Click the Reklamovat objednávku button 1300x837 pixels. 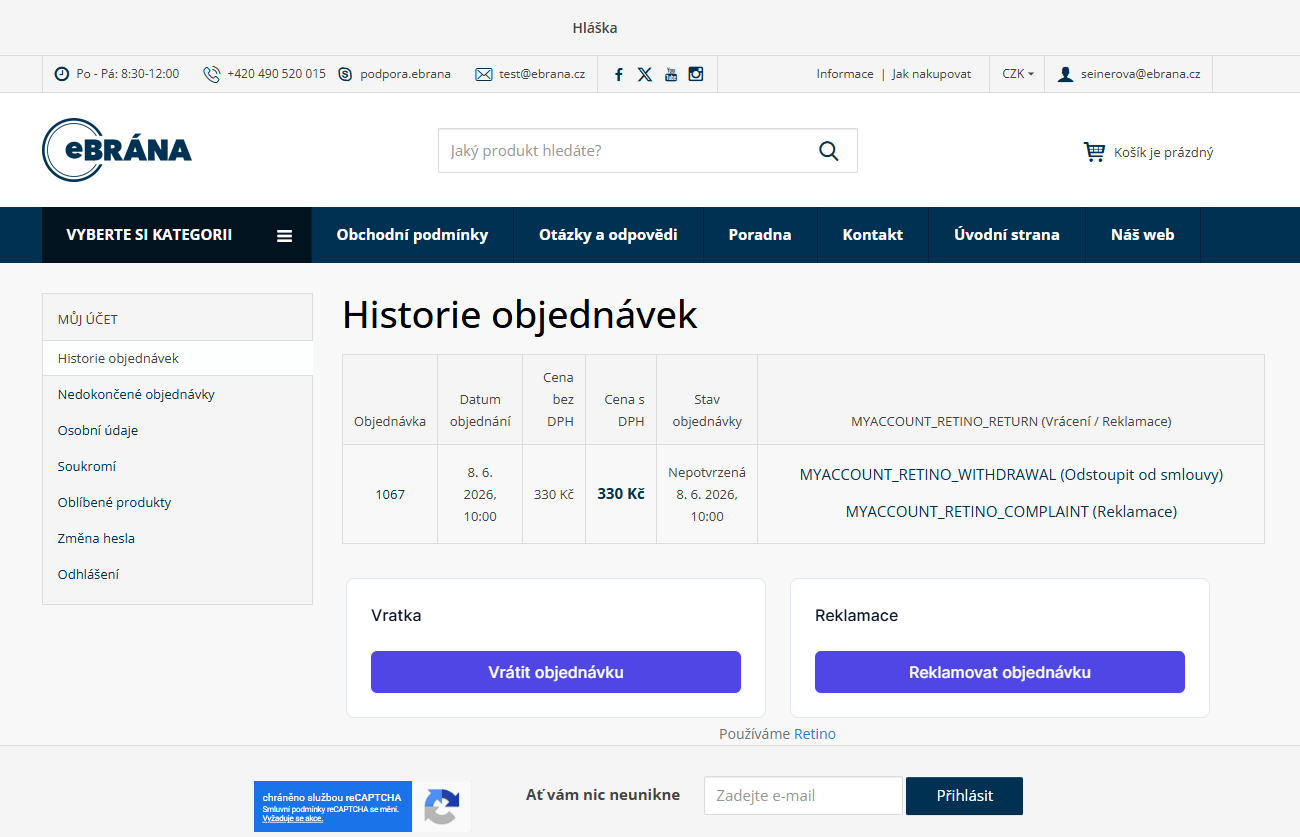coord(1000,672)
